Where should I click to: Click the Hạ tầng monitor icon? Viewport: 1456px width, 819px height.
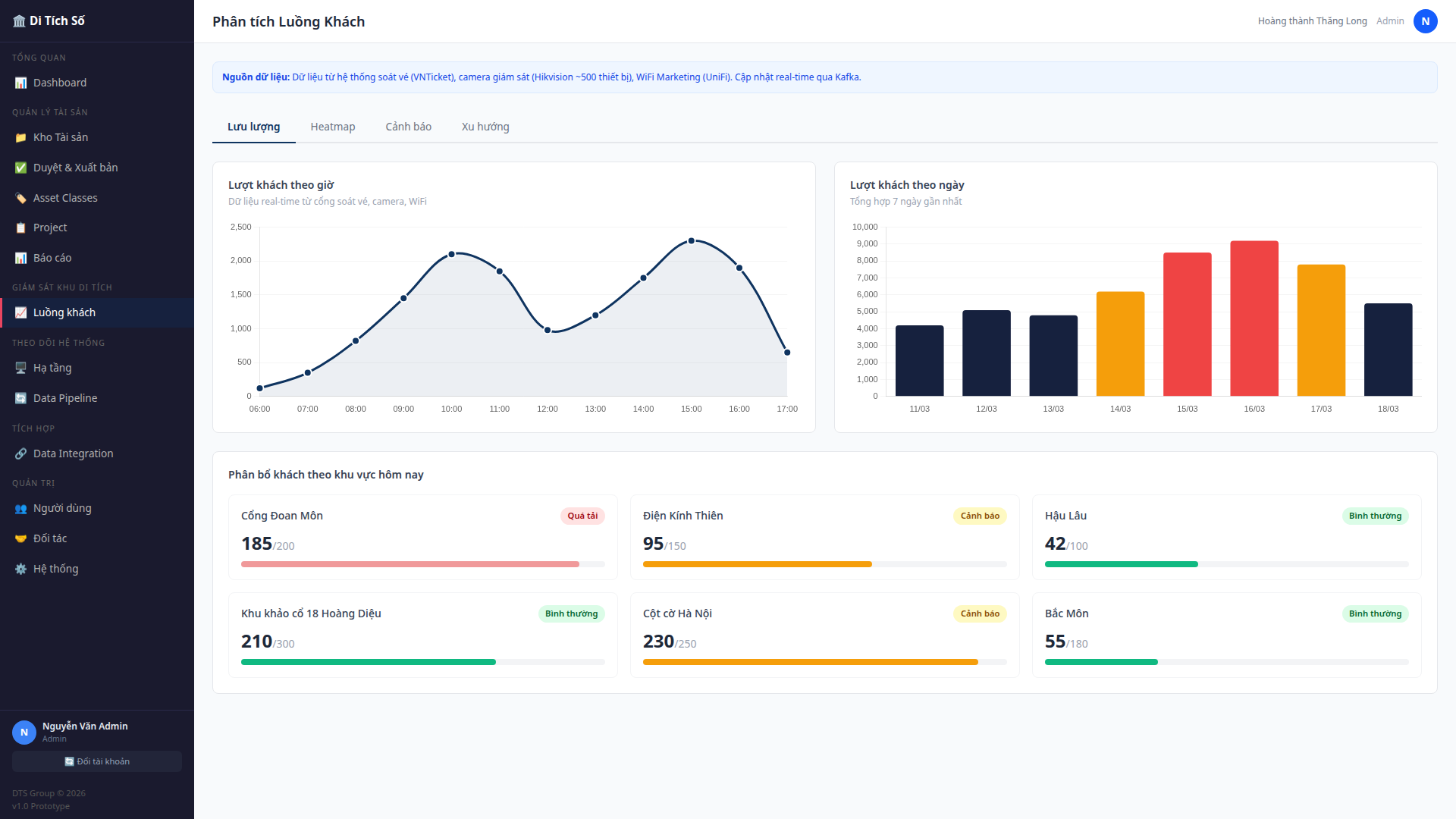click(x=20, y=368)
